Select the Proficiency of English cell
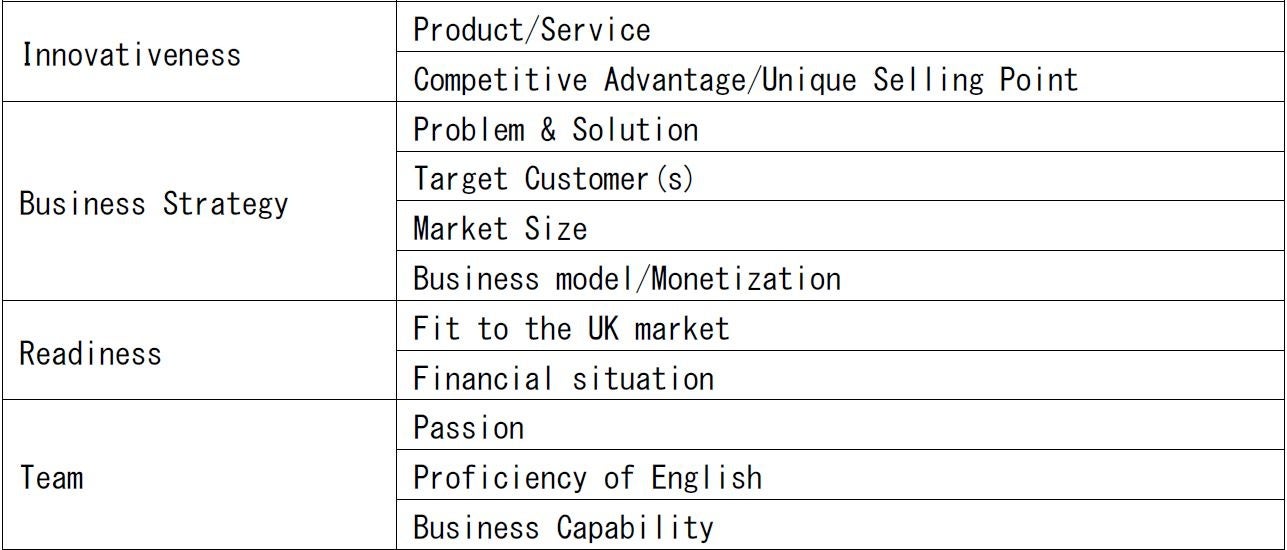 tap(587, 477)
